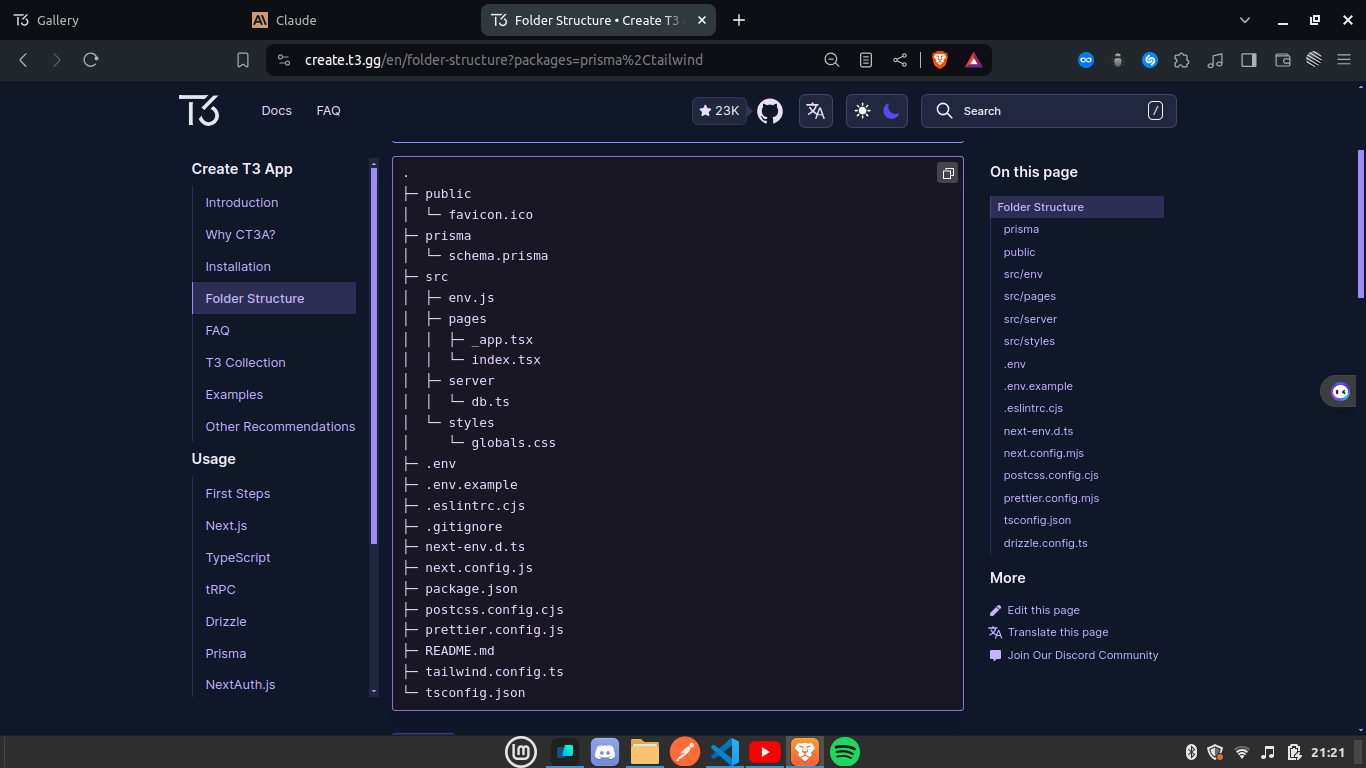Jump to .eslintrc.cjs in On this page
The height and width of the screenshot is (768, 1366).
click(1033, 409)
